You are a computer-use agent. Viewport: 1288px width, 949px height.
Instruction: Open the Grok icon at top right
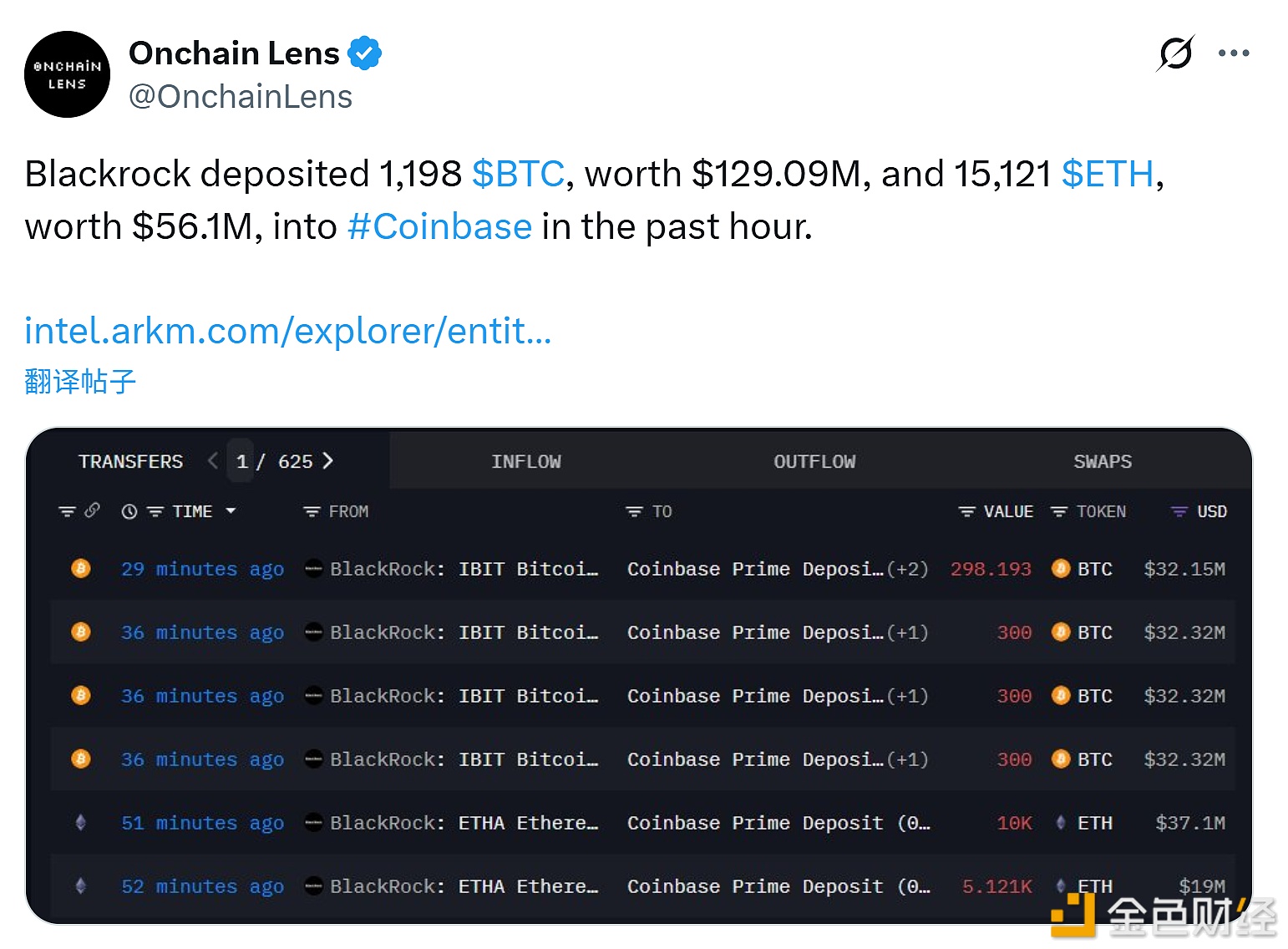(1176, 53)
